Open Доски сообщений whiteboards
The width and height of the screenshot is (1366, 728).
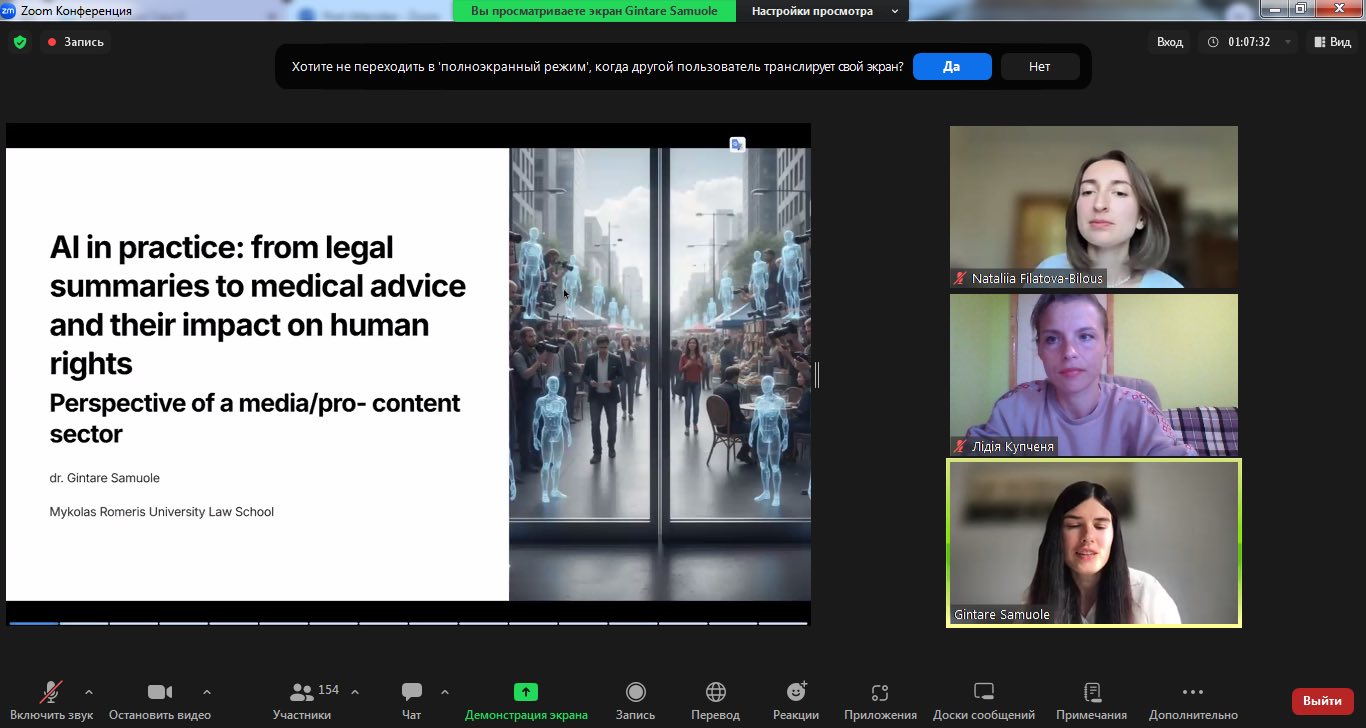pos(983,692)
